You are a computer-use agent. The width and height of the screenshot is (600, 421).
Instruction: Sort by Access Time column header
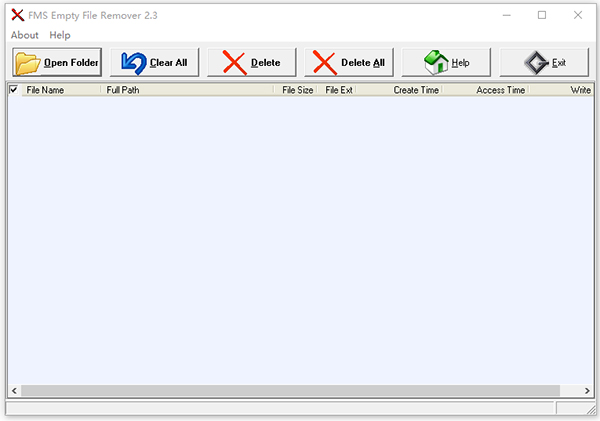click(x=485, y=90)
